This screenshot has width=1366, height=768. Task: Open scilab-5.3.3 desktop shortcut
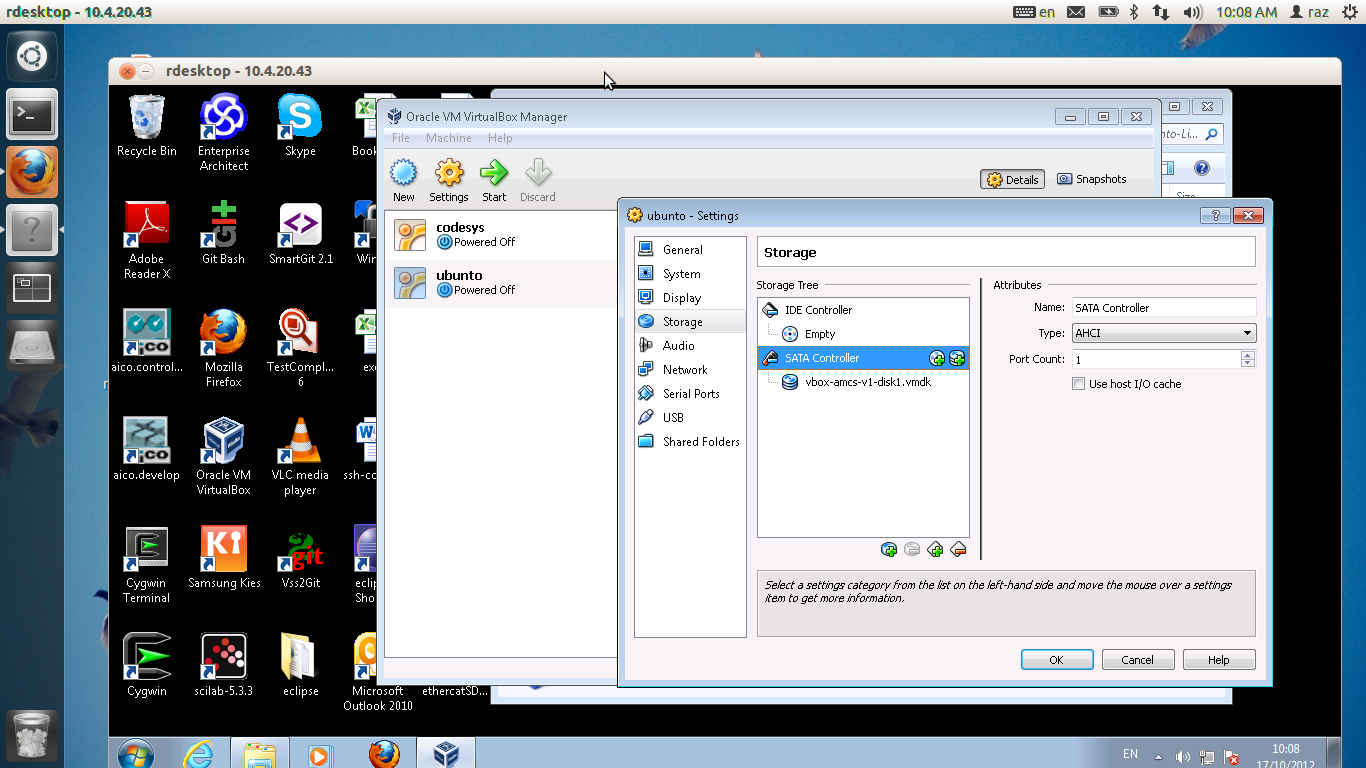[224, 665]
